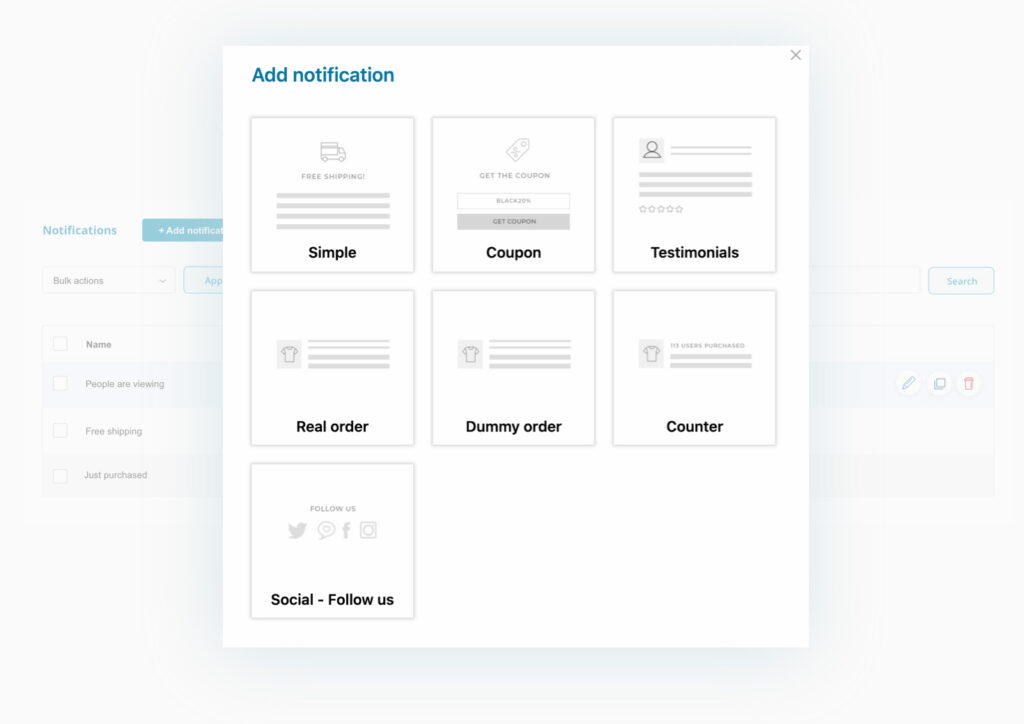Delete People are viewing with the trash icon
The height and width of the screenshot is (724, 1024).
(x=968, y=383)
